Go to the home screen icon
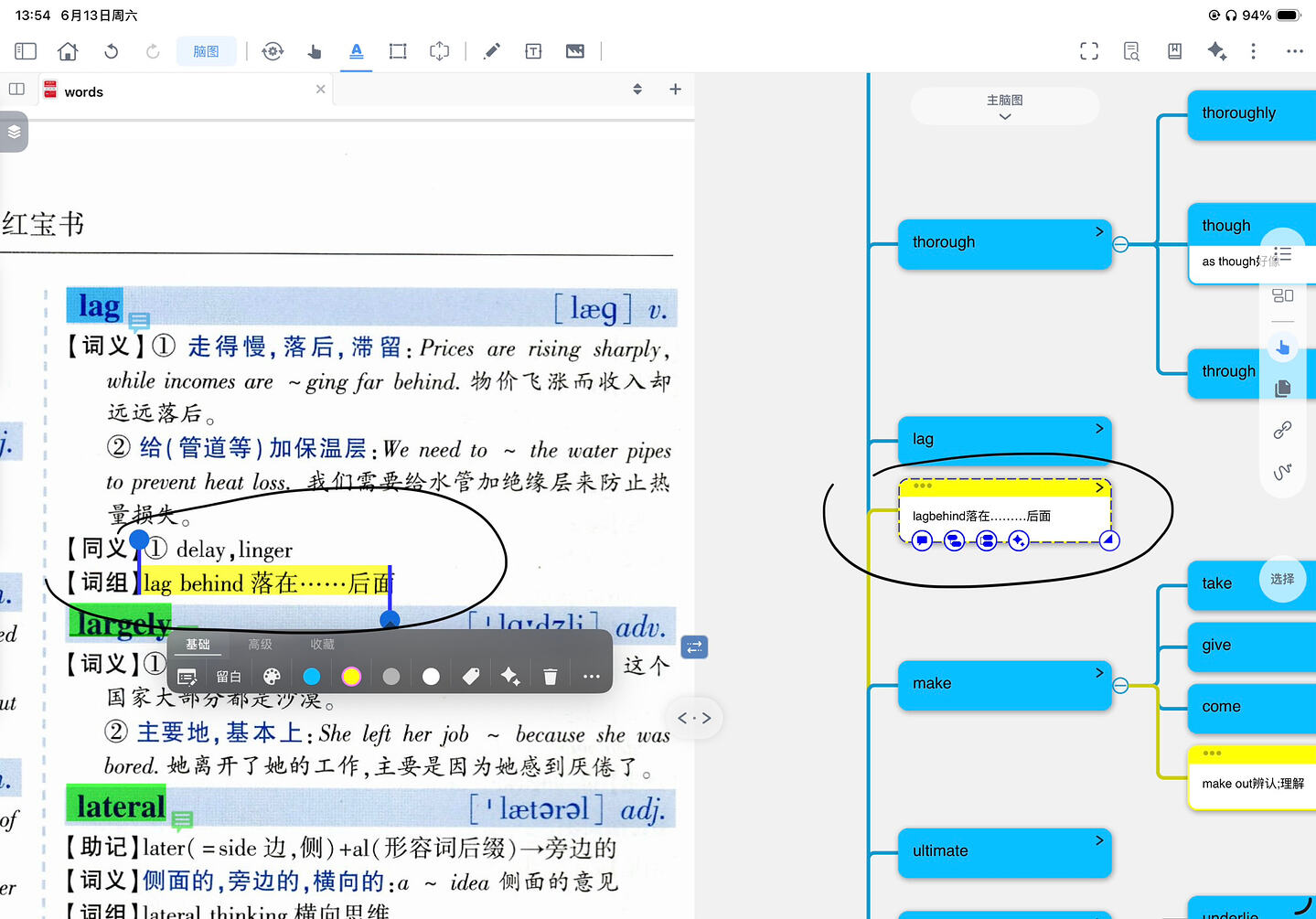Viewport: 1316px width, 919px height. 68,51
